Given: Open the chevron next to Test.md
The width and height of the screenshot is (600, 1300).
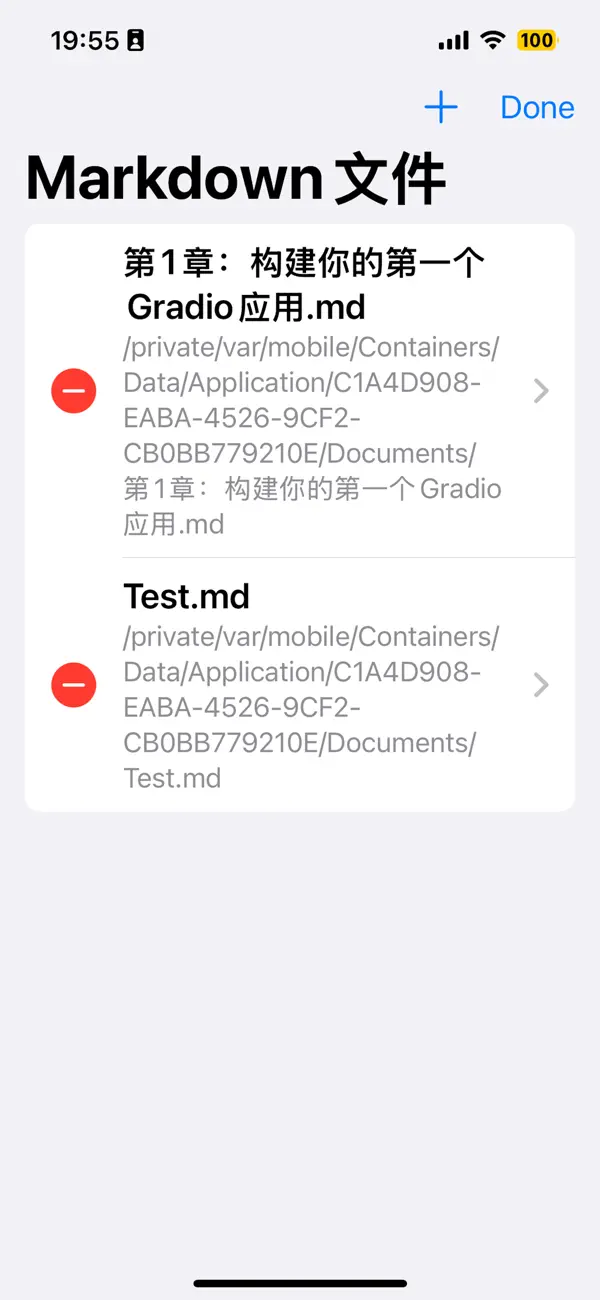Looking at the screenshot, I should [540, 685].
